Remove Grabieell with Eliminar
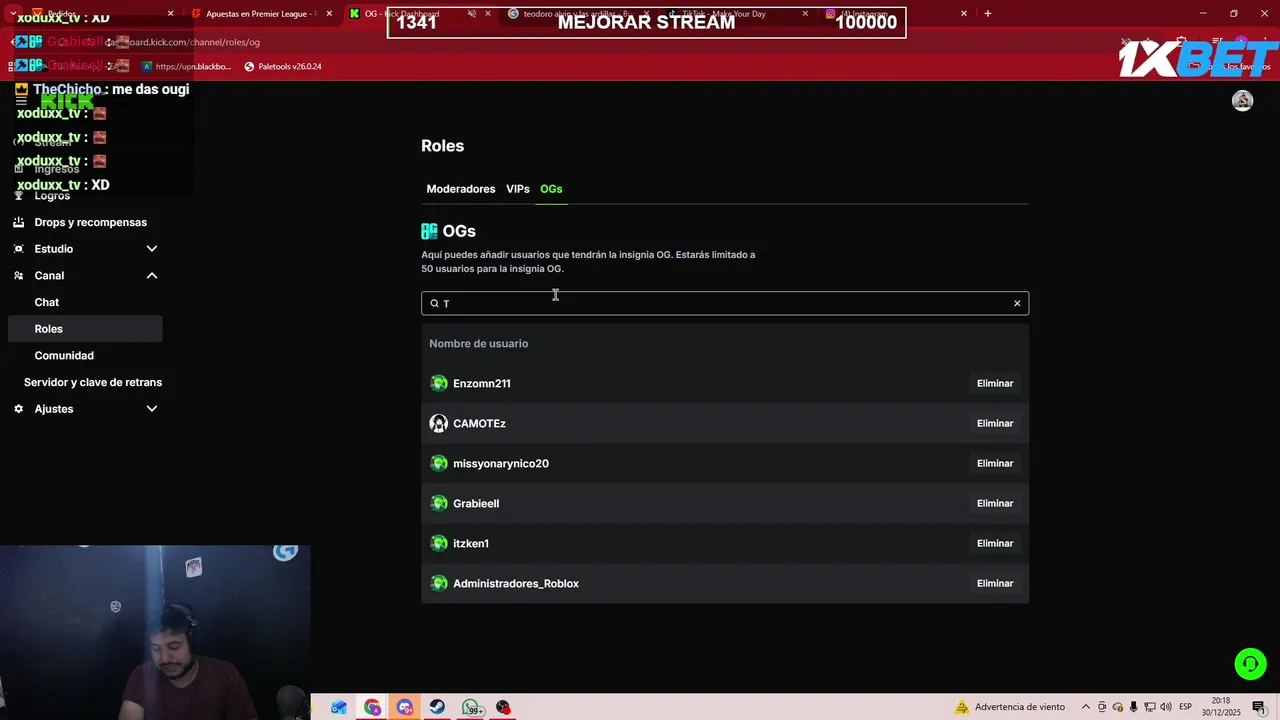Viewport: 1280px width, 720px height. [x=995, y=503]
